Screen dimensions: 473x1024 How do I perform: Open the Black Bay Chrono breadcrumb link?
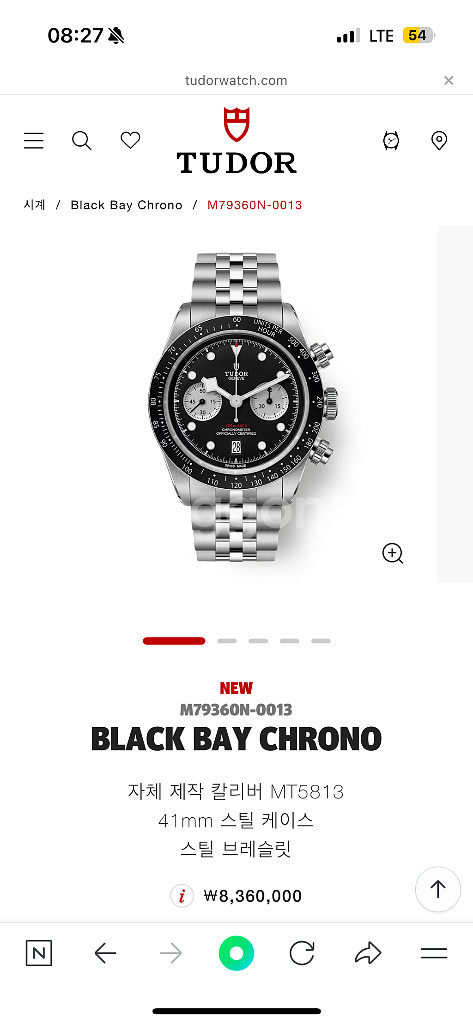(127, 205)
